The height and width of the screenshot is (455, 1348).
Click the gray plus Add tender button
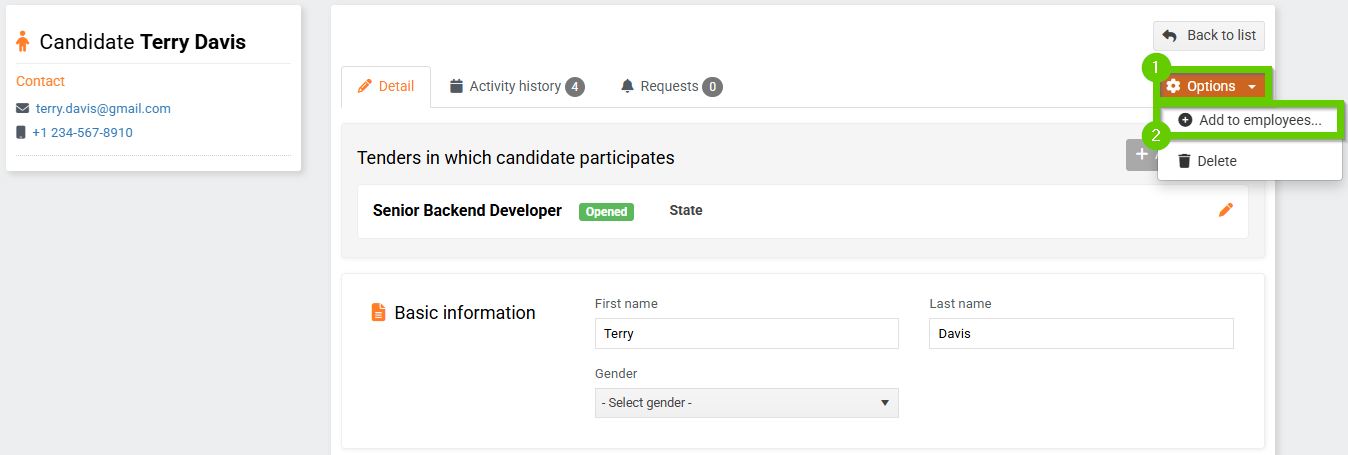tap(1142, 155)
